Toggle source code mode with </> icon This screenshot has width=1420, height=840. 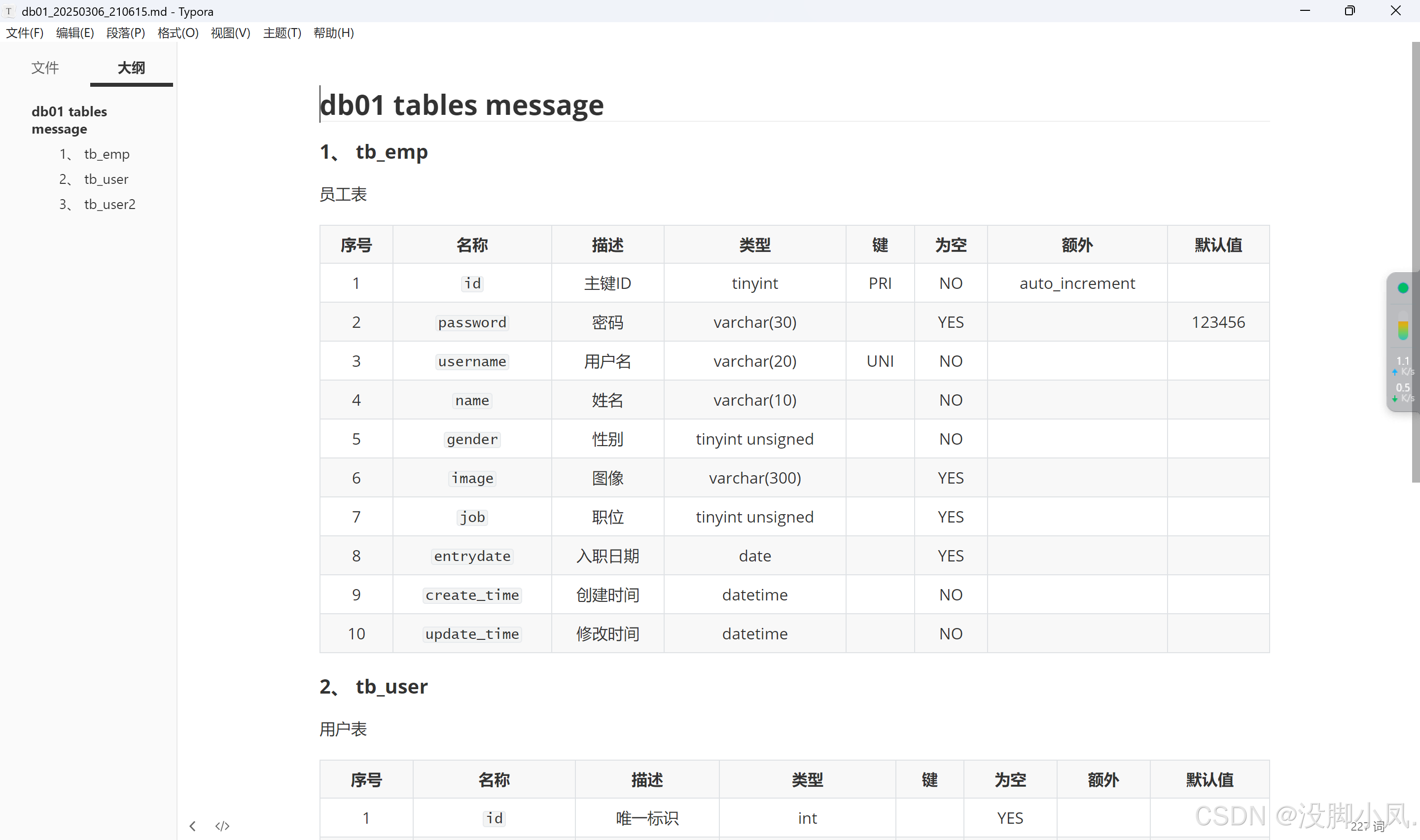pyautogui.click(x=222, y=826)
